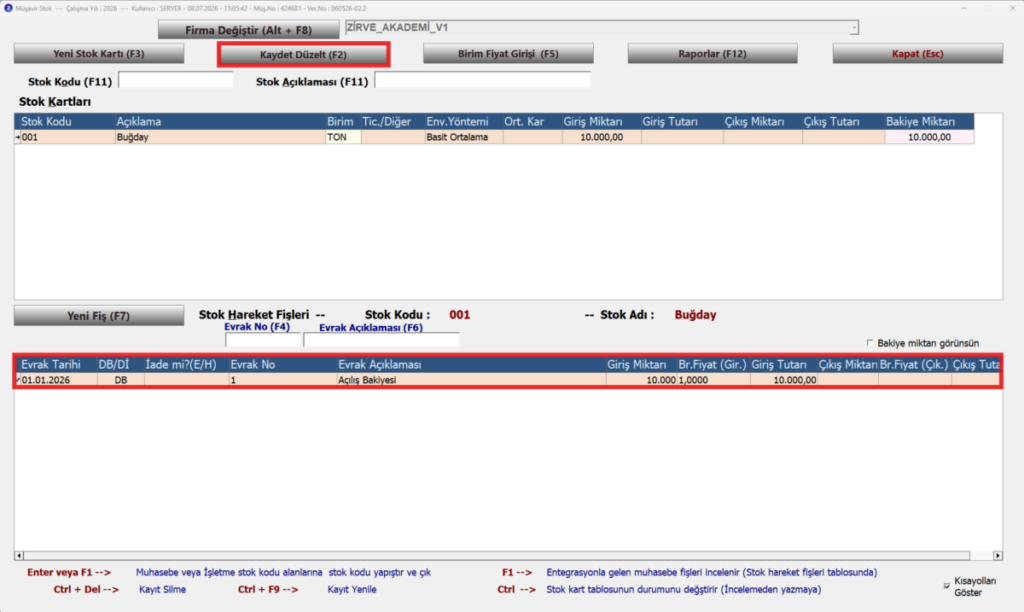Click unit price cell 1,0000
1024x612 pixels.
point(712,380)
